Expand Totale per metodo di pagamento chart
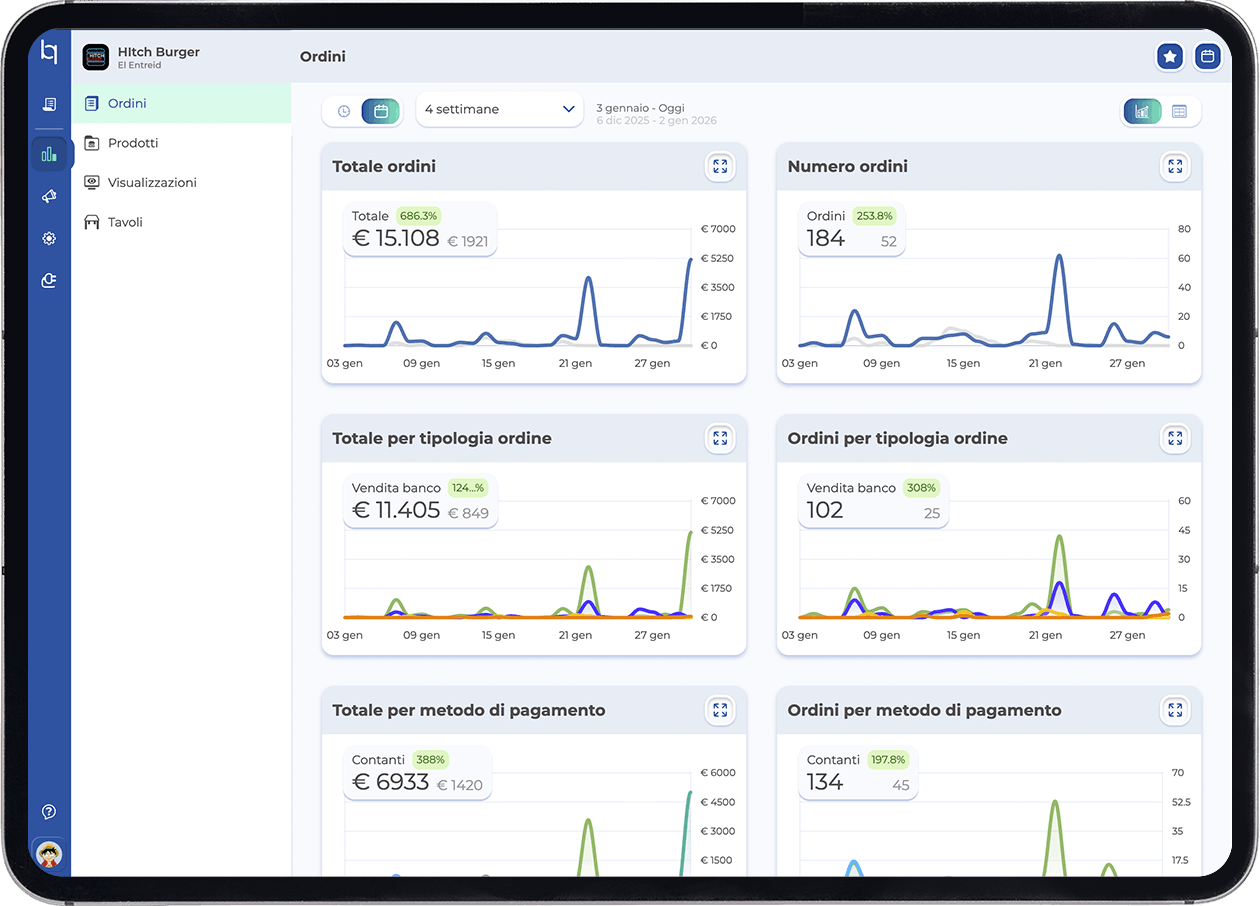This screenshot has height=906, width=1260. [720, 710]
